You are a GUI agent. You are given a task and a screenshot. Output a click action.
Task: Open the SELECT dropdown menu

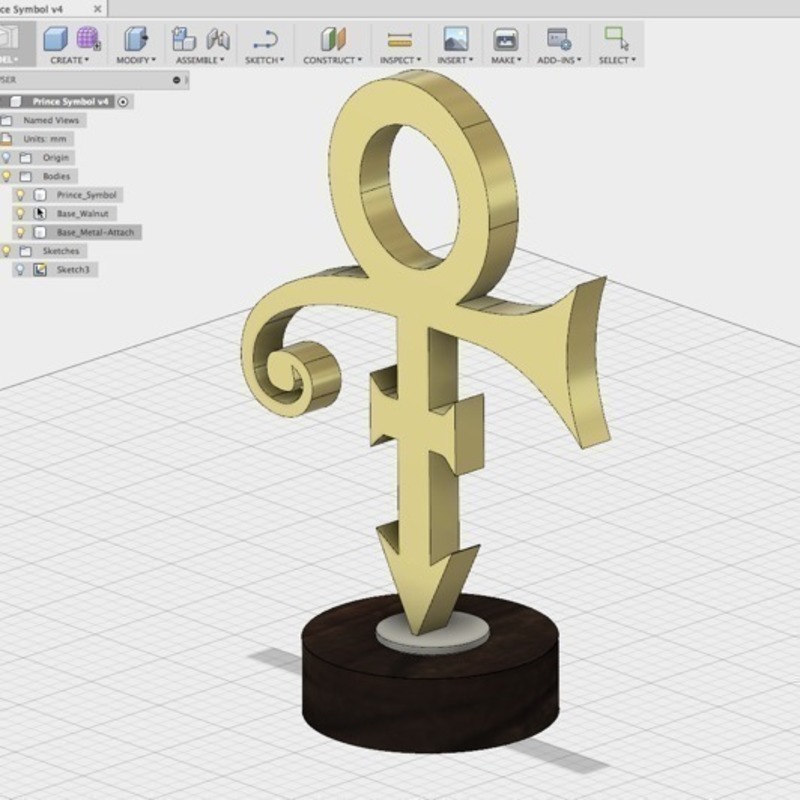click(x=617, y=60)
